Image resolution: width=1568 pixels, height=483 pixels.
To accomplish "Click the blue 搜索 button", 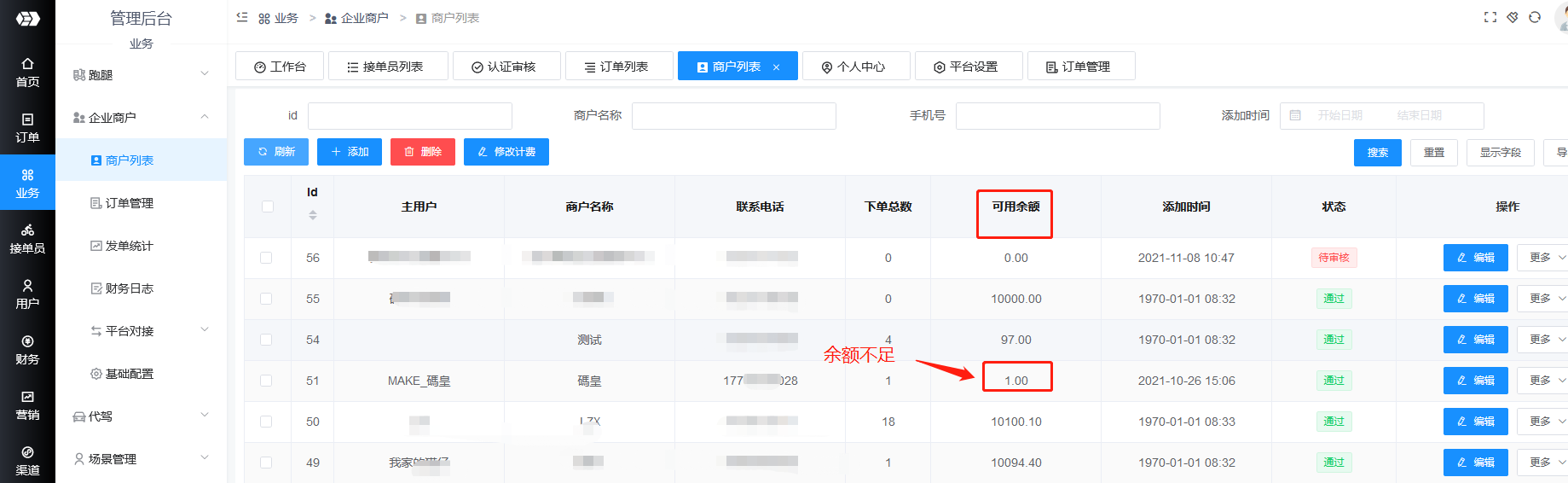I will [1378, 153].
